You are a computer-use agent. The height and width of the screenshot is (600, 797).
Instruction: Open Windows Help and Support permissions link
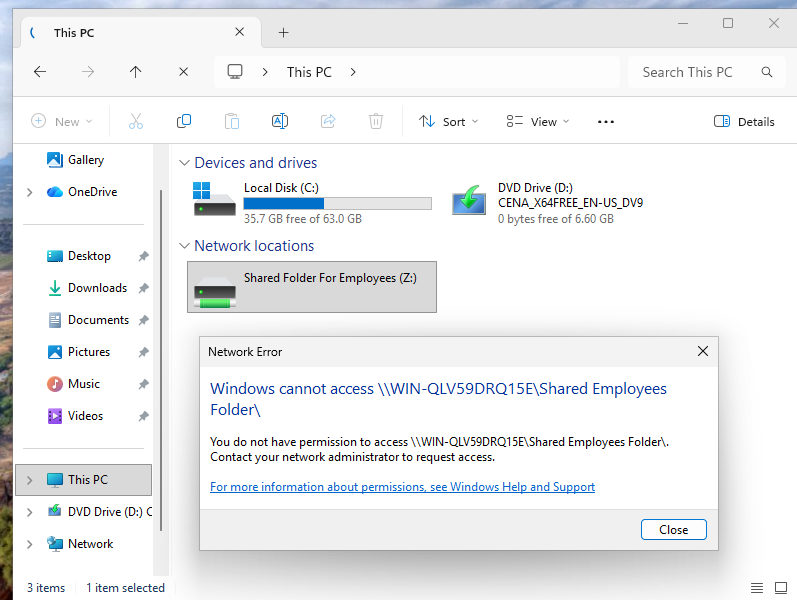click(x=402, y=487)
